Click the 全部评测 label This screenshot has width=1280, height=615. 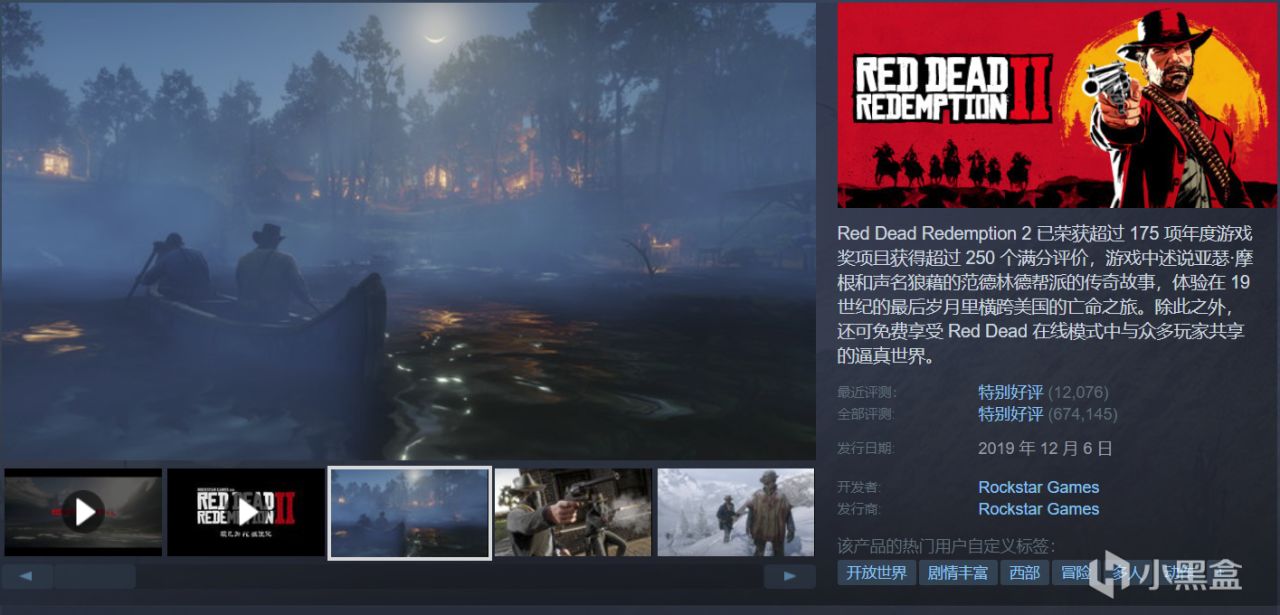(x=867, y=414)
